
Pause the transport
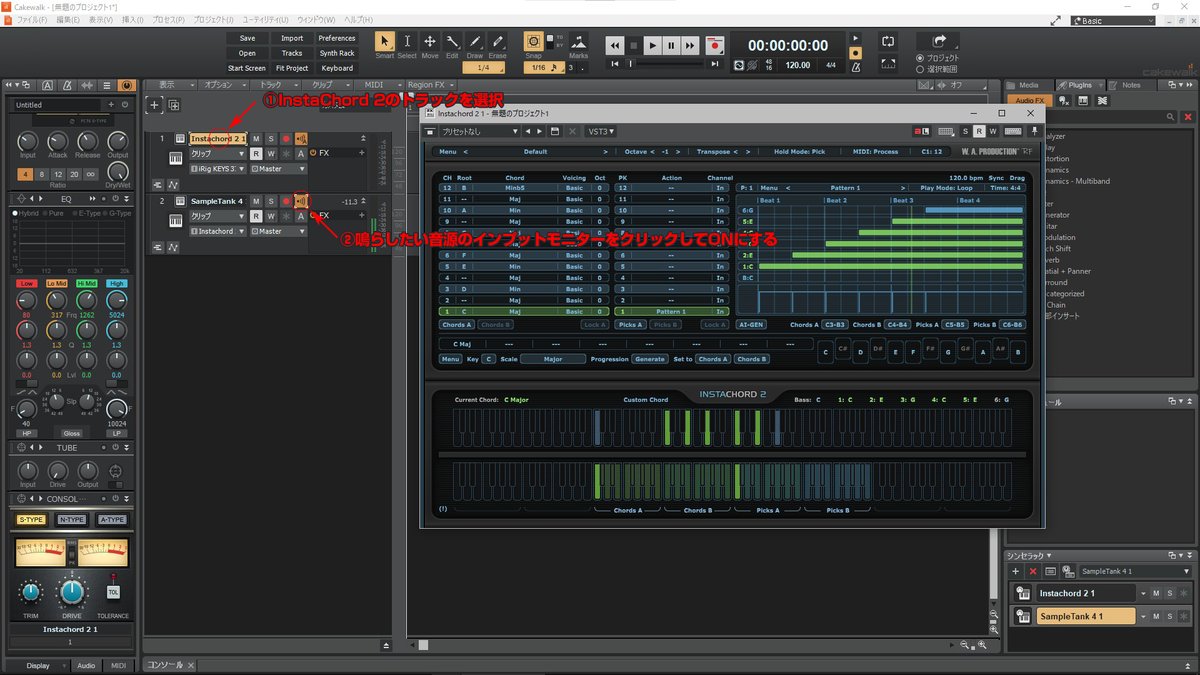[x=671, y=45]
